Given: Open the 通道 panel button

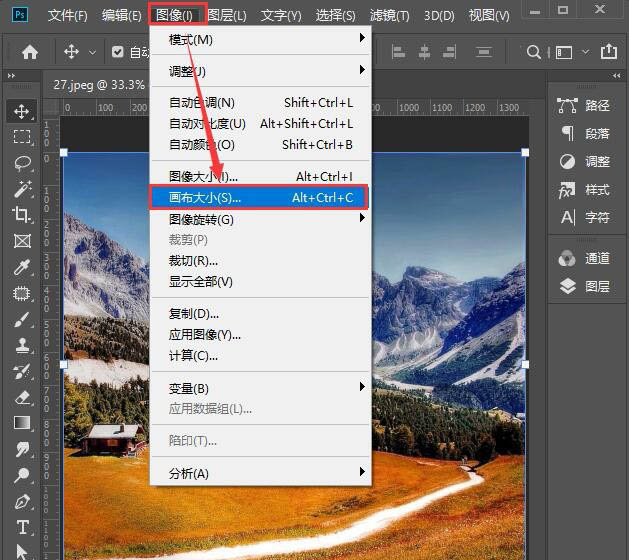Looking at the screenshot, I should (584, 258).
